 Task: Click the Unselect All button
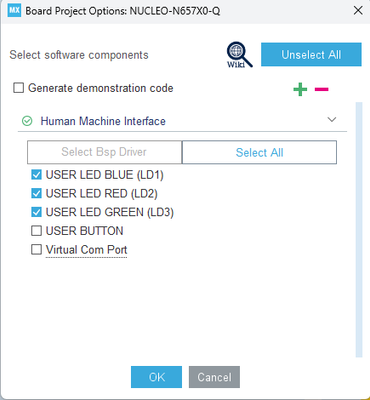tap(311, 55)
